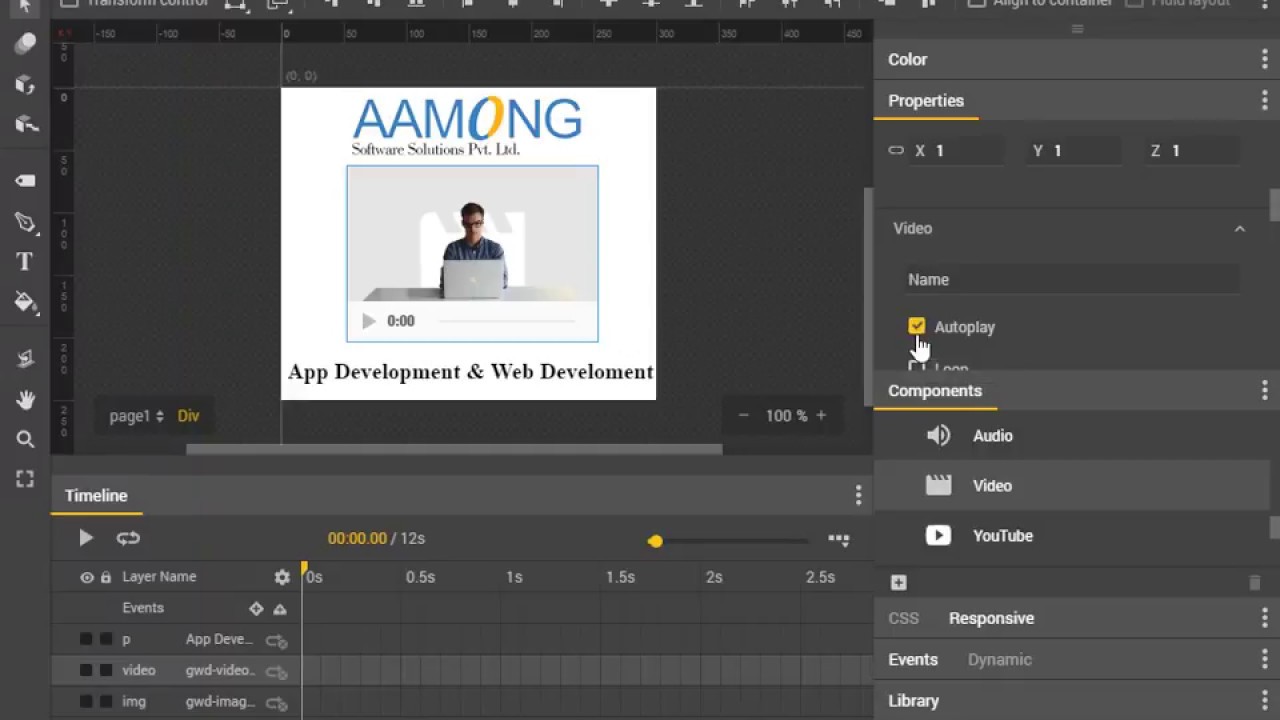Image resolution: width=1280 pixels, height=720 pixels.
Task: Click the video progress bar on stage
Action: [x=508, y=321]
